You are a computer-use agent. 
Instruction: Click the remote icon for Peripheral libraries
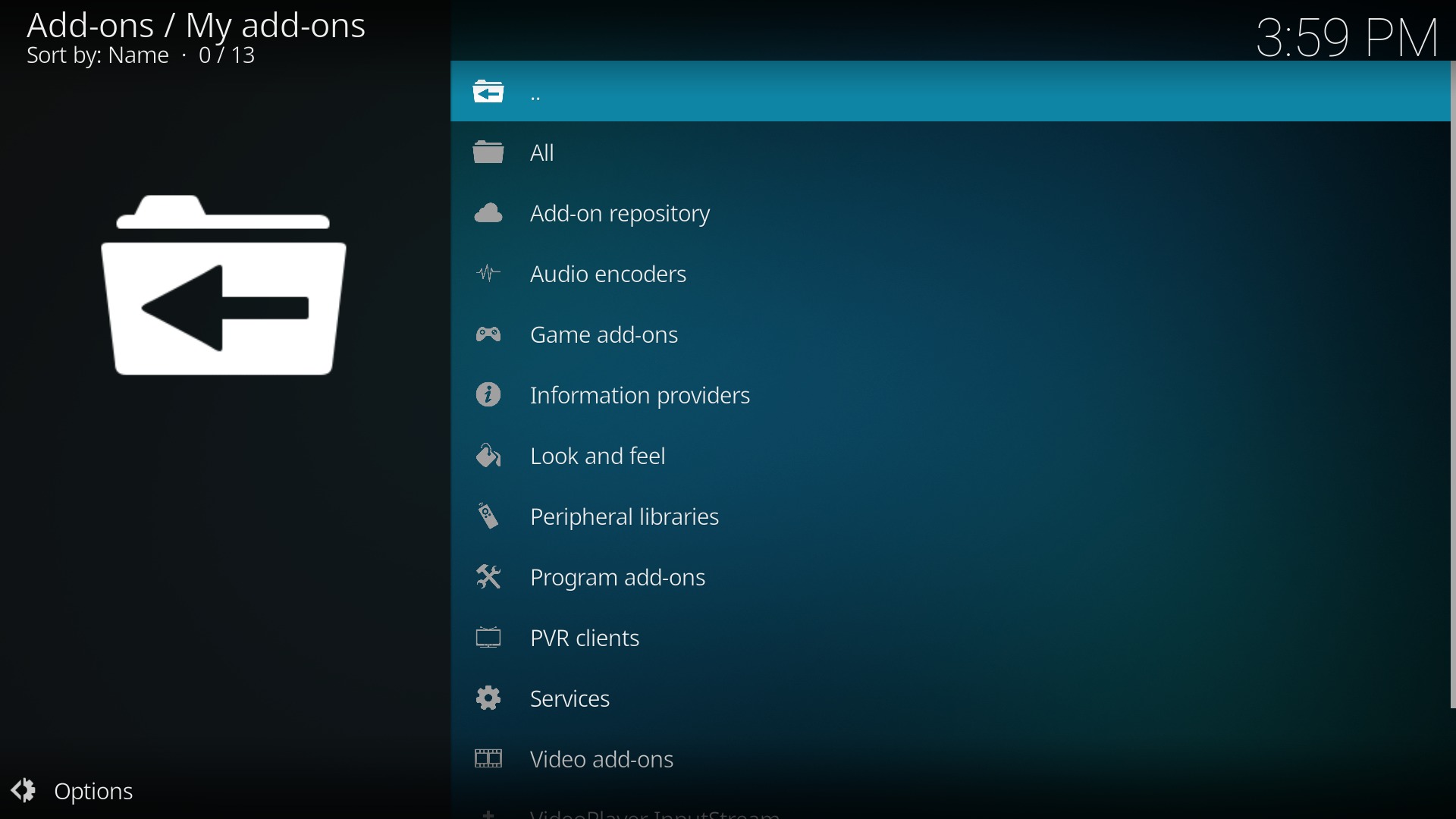click(489, 517)
